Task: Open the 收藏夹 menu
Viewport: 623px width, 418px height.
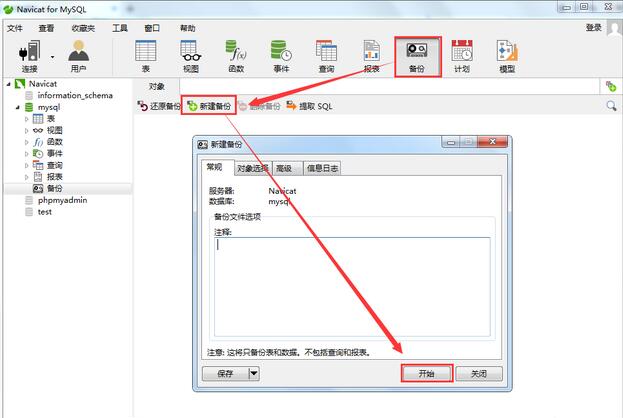Action: pyautogui.click(x=83, y=28)
